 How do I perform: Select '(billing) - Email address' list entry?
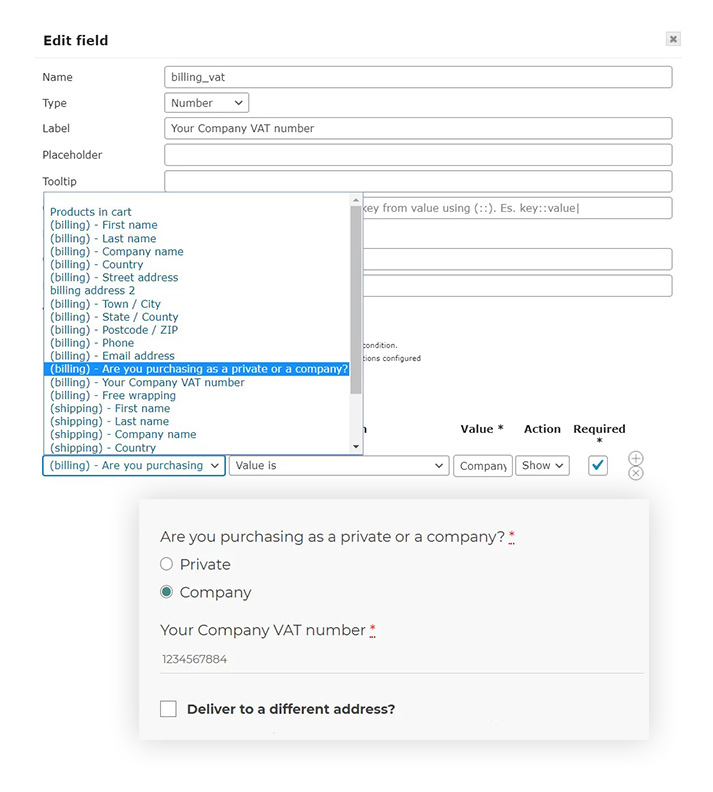(112, 356)
